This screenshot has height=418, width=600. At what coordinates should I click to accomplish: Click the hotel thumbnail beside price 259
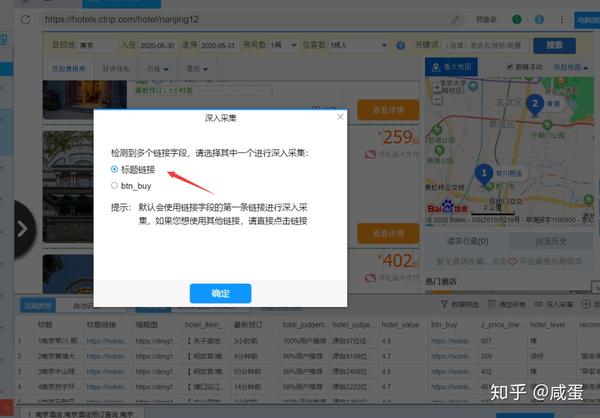68,187
